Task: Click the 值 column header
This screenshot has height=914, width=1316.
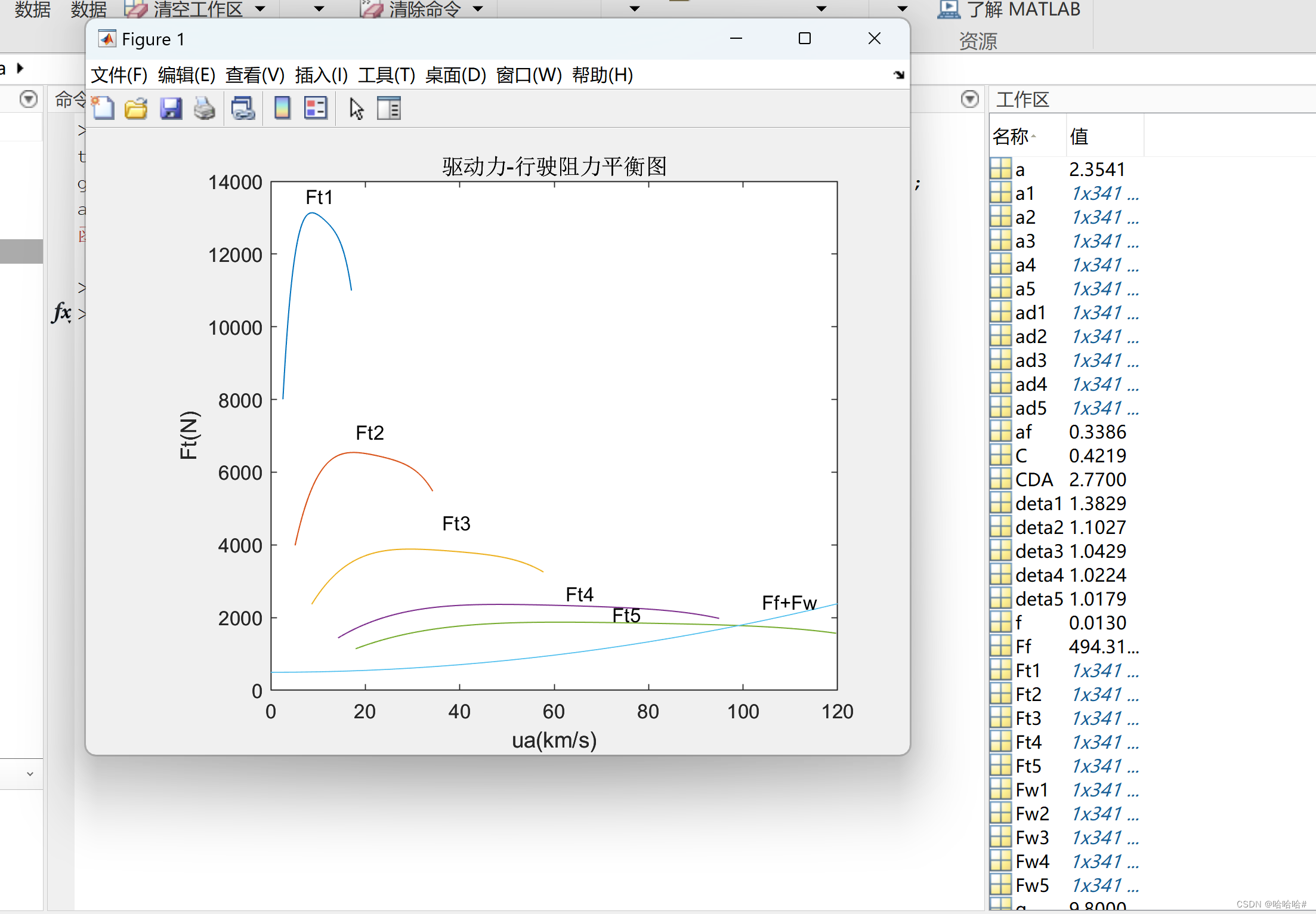Action: click(x=1105, y=137)
